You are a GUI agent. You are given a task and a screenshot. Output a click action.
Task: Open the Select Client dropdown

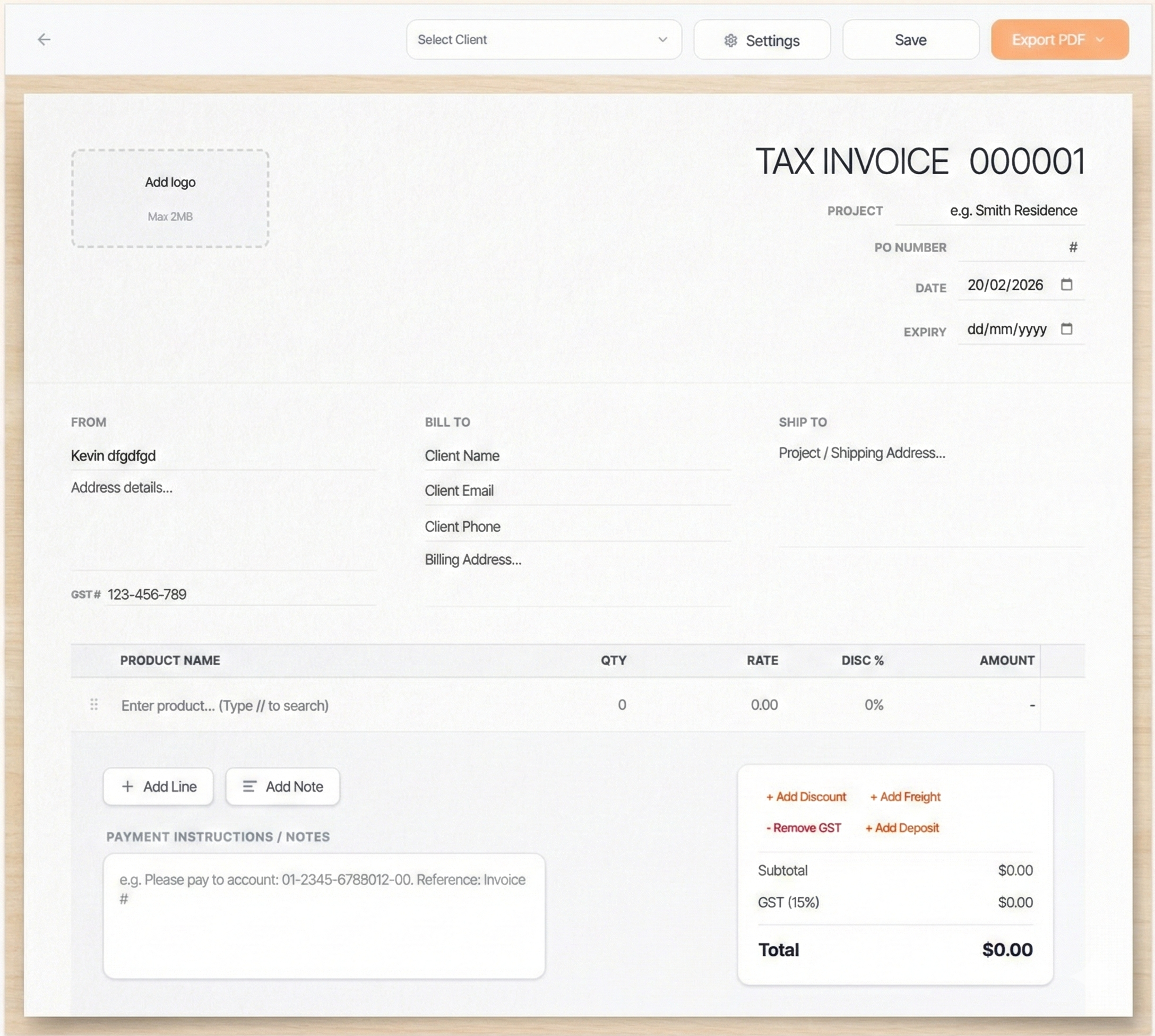point(543,39)
